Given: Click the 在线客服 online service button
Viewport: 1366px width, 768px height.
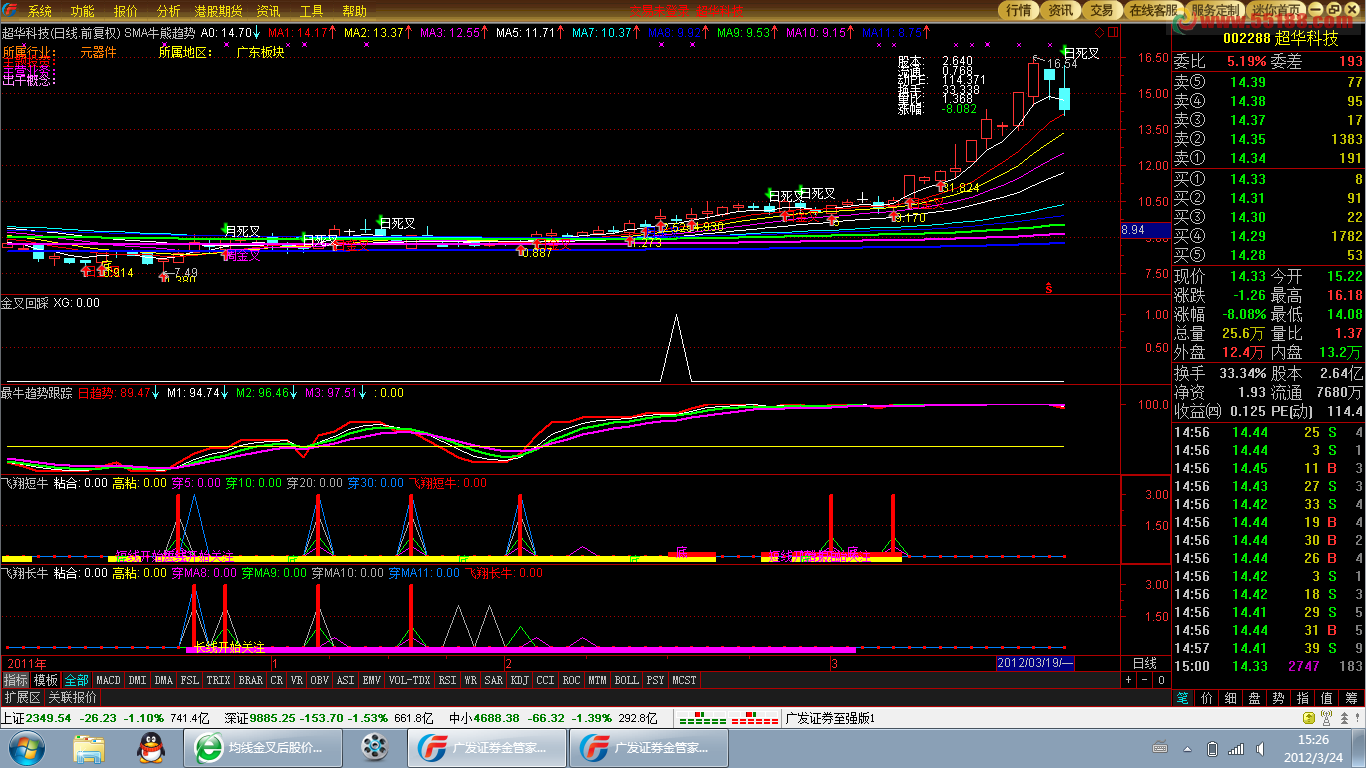Looking at the screenshot, I should 1153,10.
